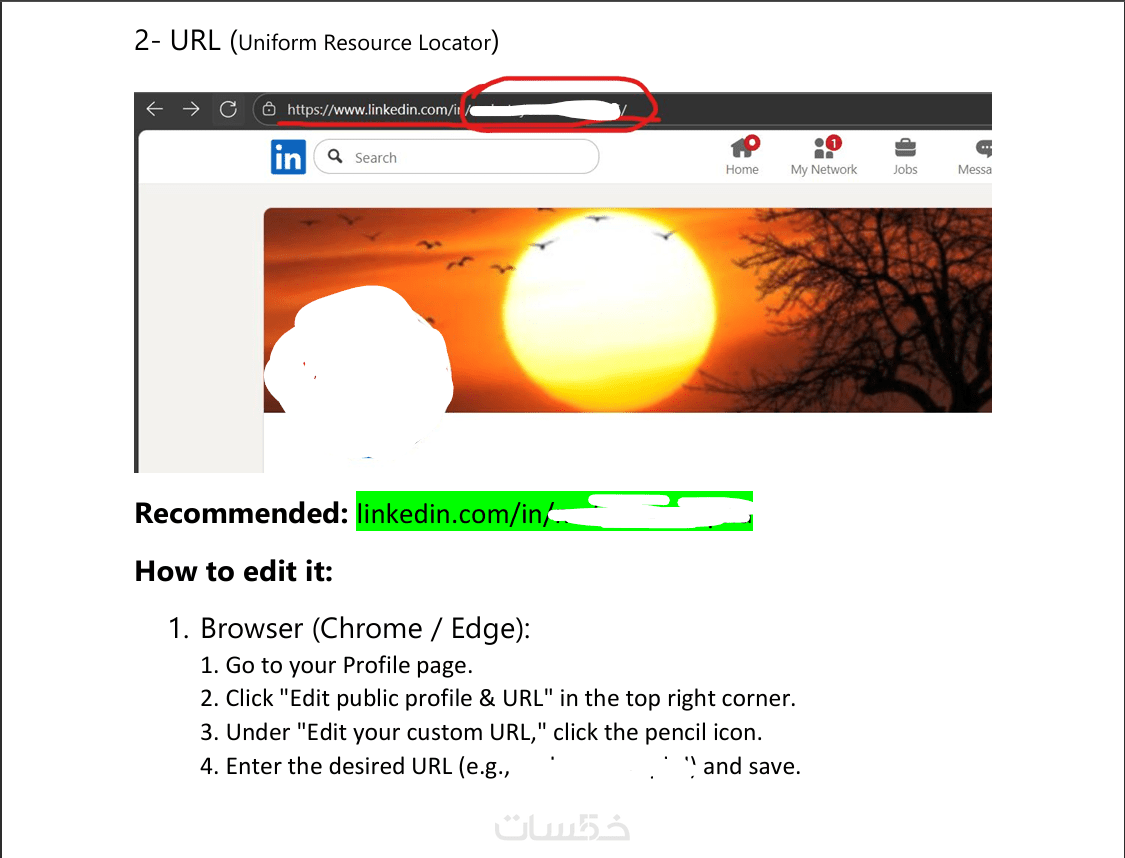1125x858 pixels.
Task: Open the Jobs briefcase icon
Action: (x=905, y=148)
